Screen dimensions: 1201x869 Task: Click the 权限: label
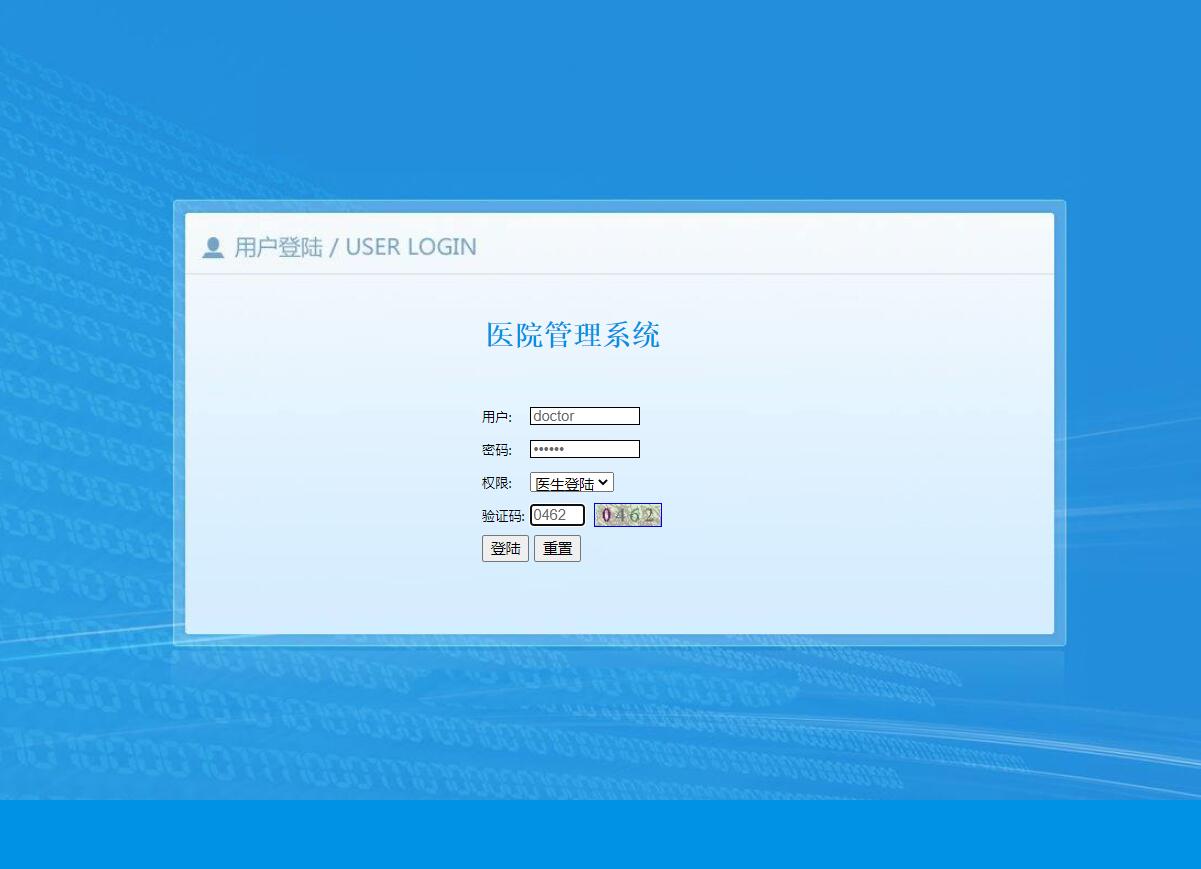[x=496, y=482]
